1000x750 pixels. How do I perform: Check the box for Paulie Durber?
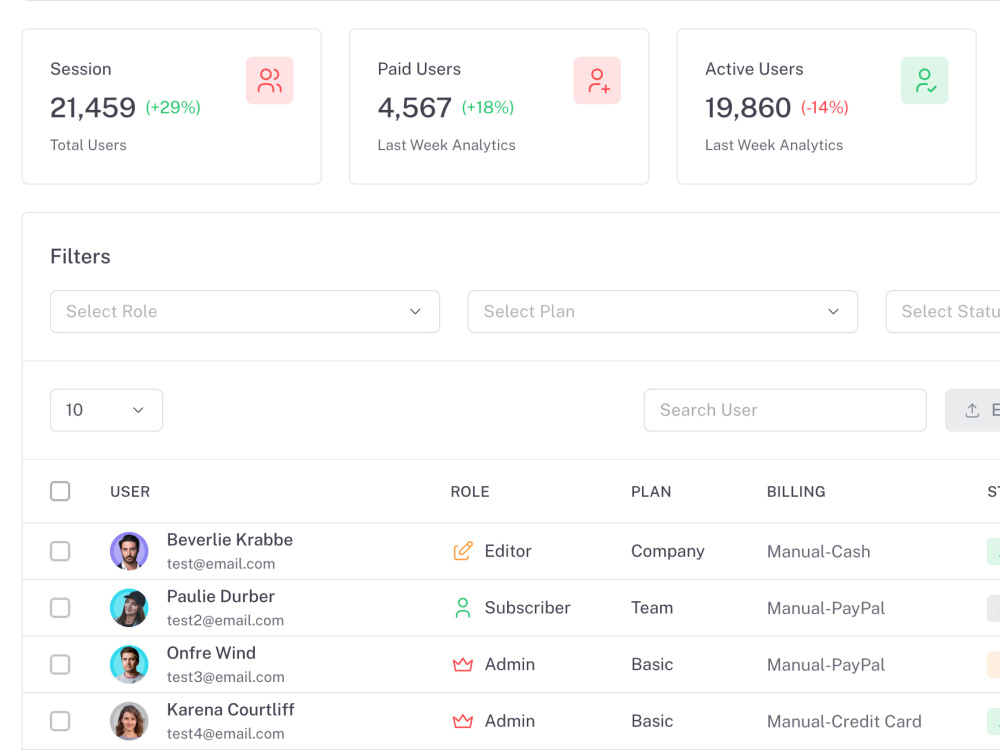point(60,608)
